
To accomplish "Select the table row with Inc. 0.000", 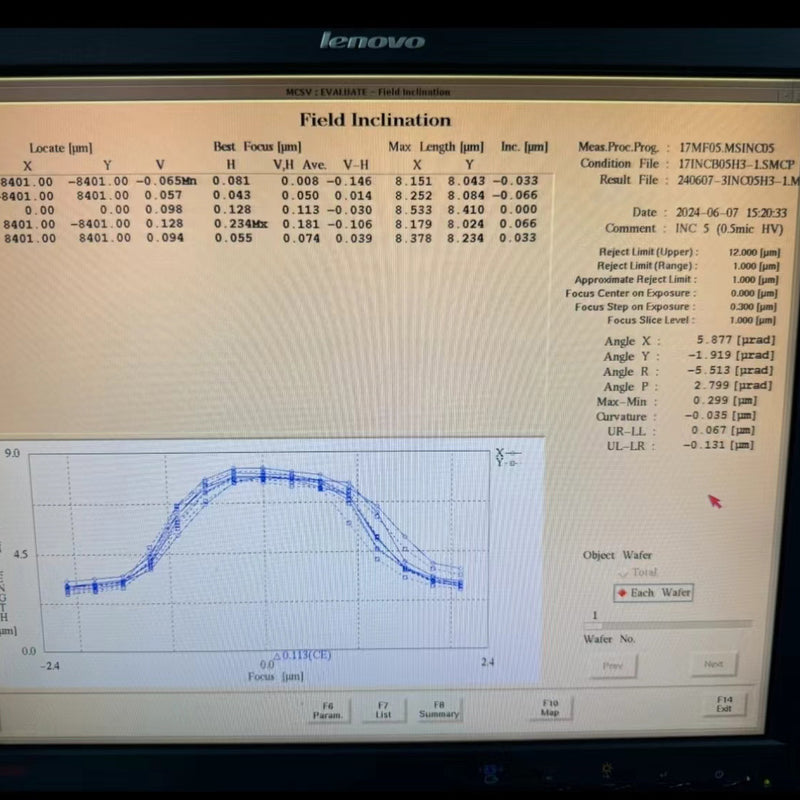I will [270, 210].
